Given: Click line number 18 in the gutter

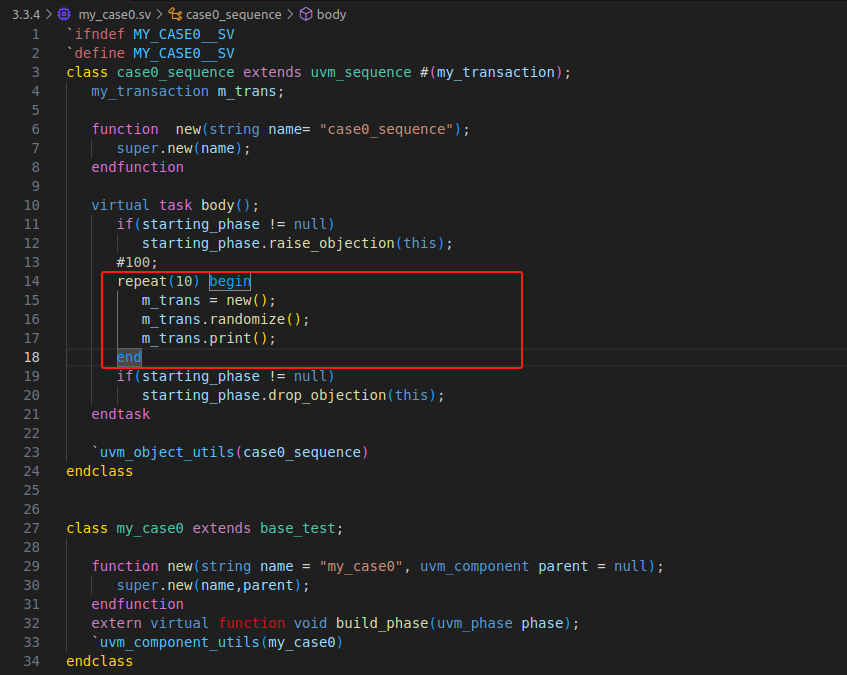Looking at the screenshot, I should click(32, 357).
